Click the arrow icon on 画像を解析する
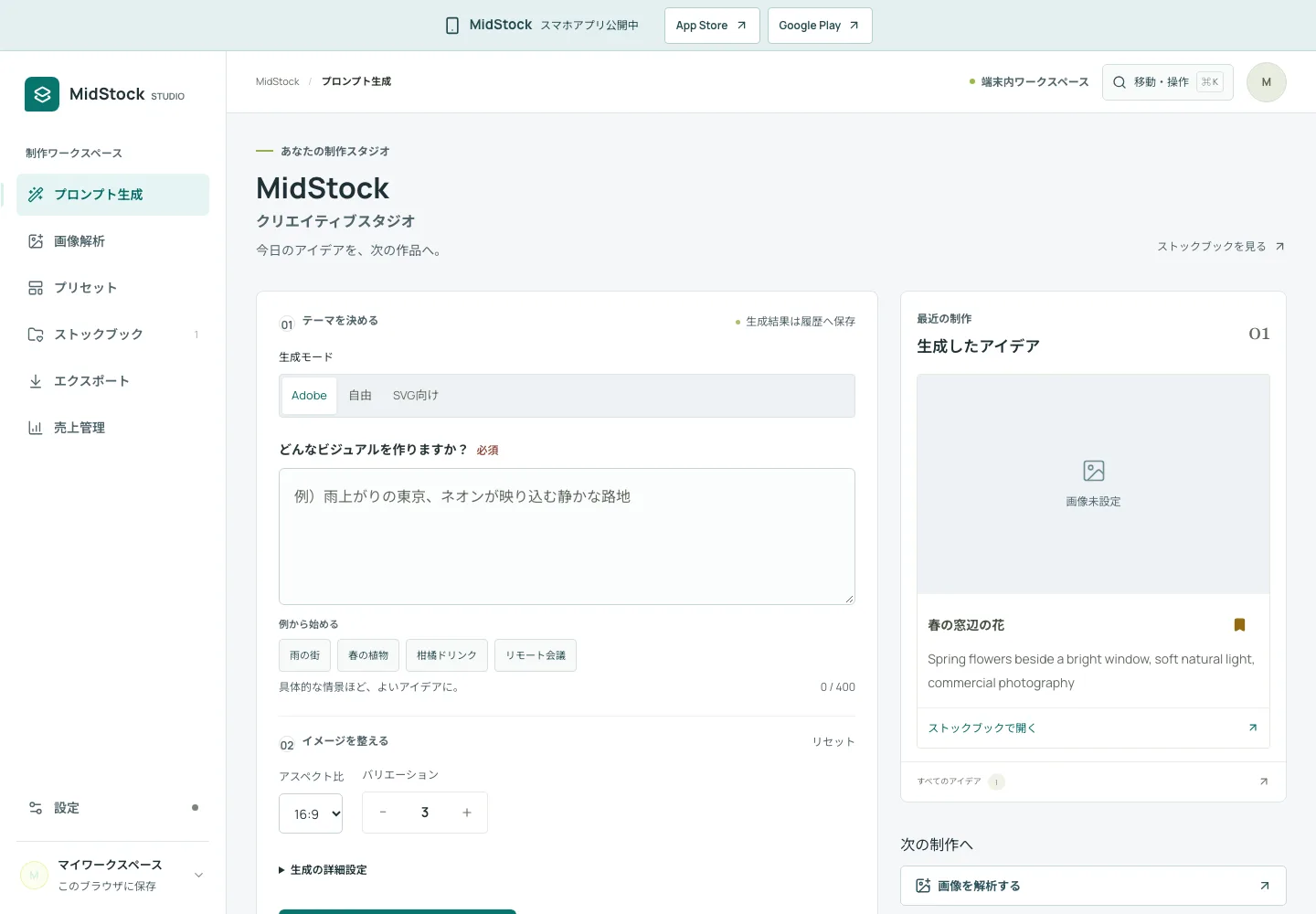 1265,886
